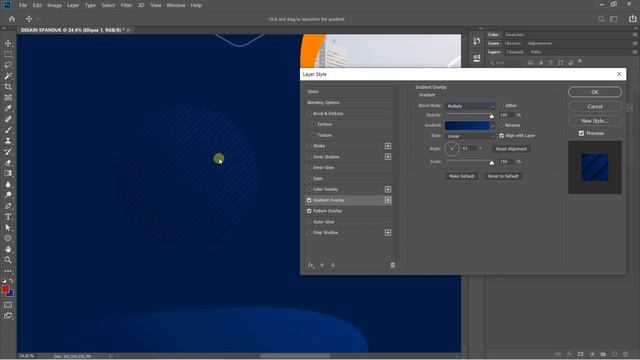
Task: Select the Horizontal Type tool
Action: coord(8,216)
